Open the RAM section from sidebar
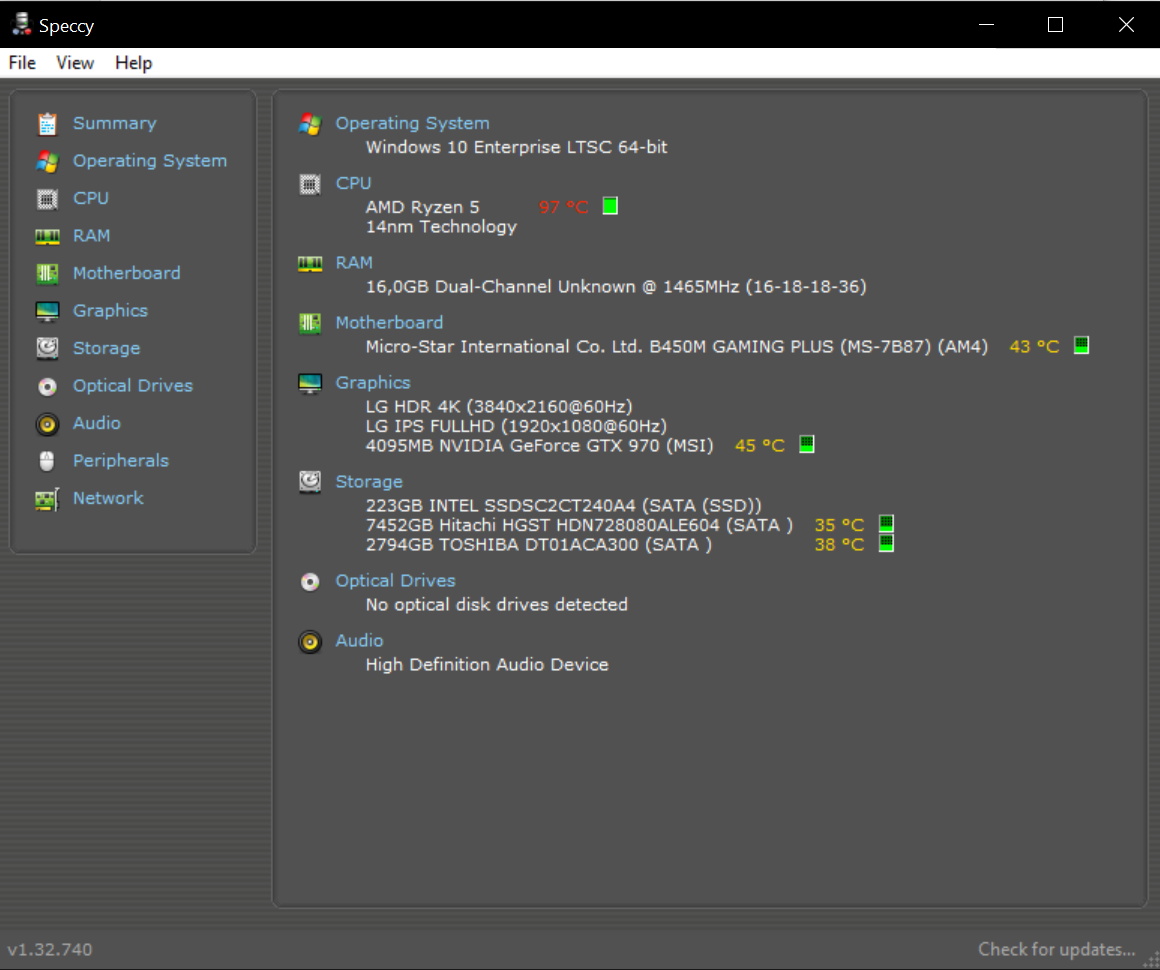 pyautogui.click(x=91, y=236)
